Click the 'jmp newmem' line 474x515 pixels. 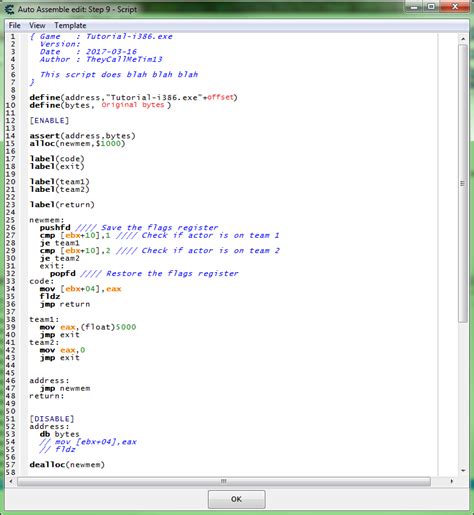[x=65, y=388]
